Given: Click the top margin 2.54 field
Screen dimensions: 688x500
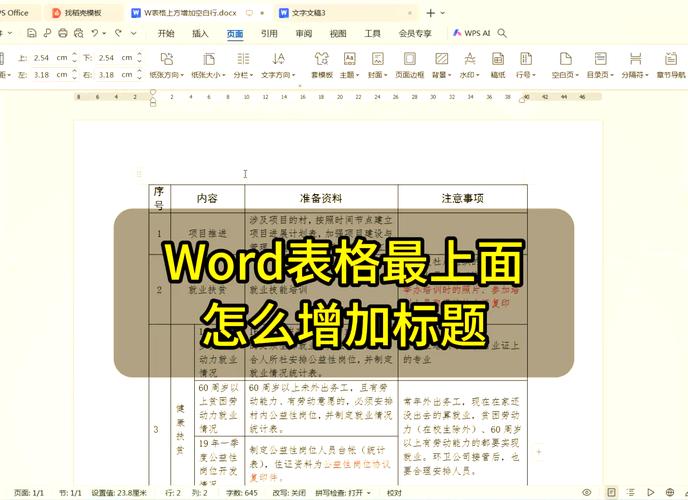Looking at the screenshot, I should tap(50, 57).
